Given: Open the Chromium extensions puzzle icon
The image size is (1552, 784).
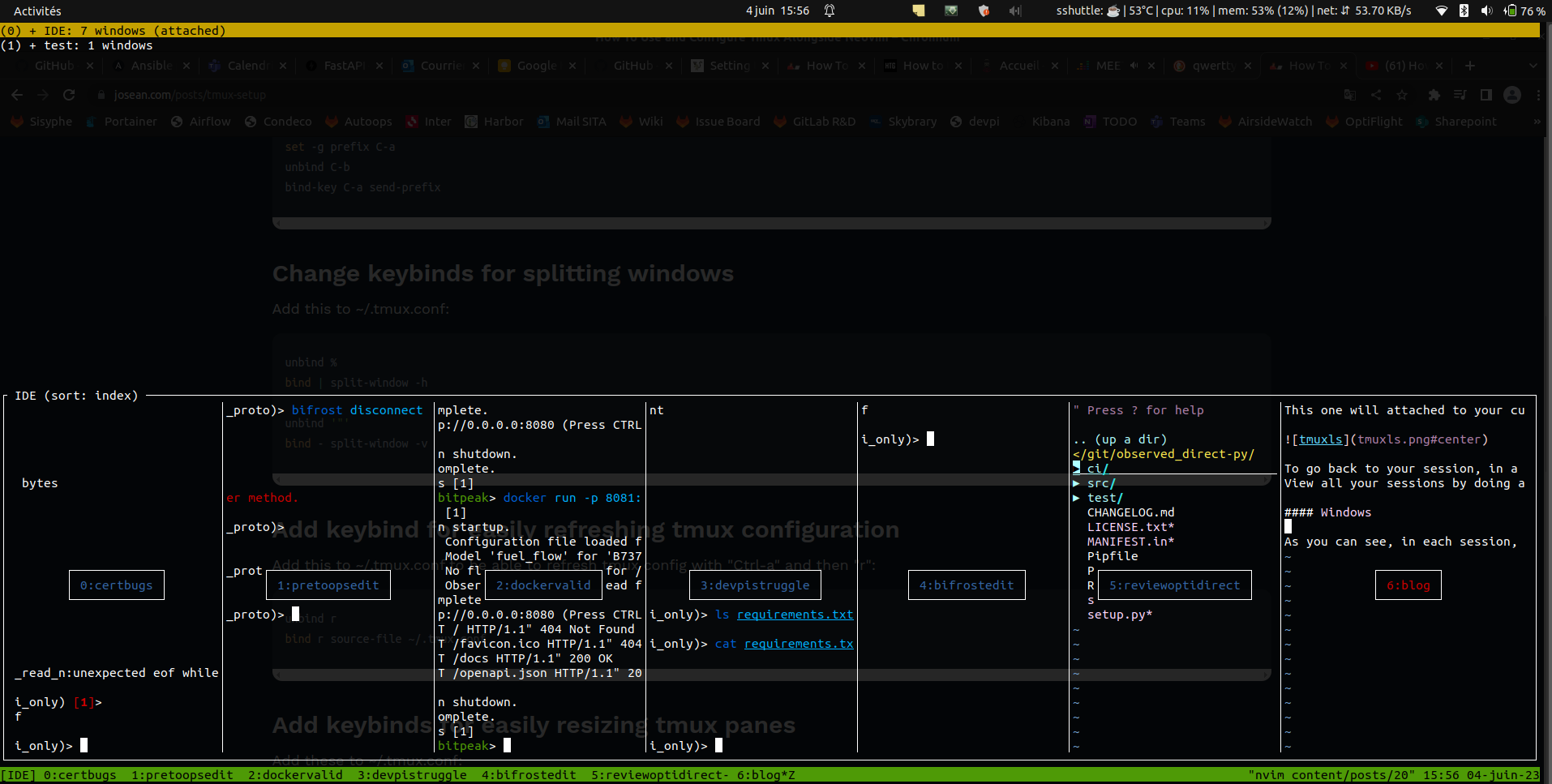Looking at the screenshot, I should (1434, 95).
